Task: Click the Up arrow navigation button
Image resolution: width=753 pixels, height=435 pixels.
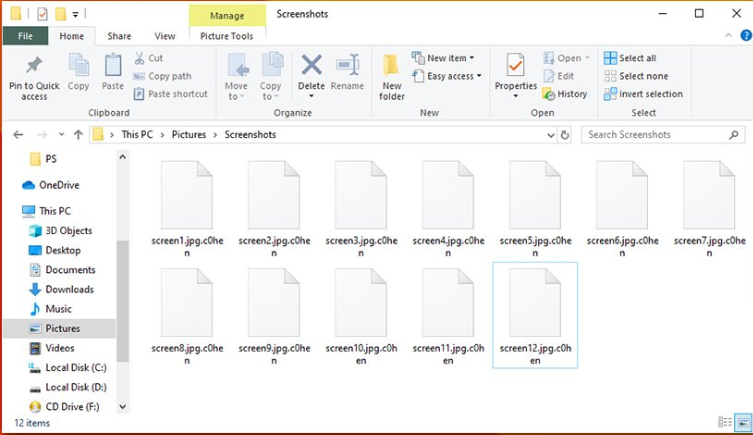Action: 78,134
